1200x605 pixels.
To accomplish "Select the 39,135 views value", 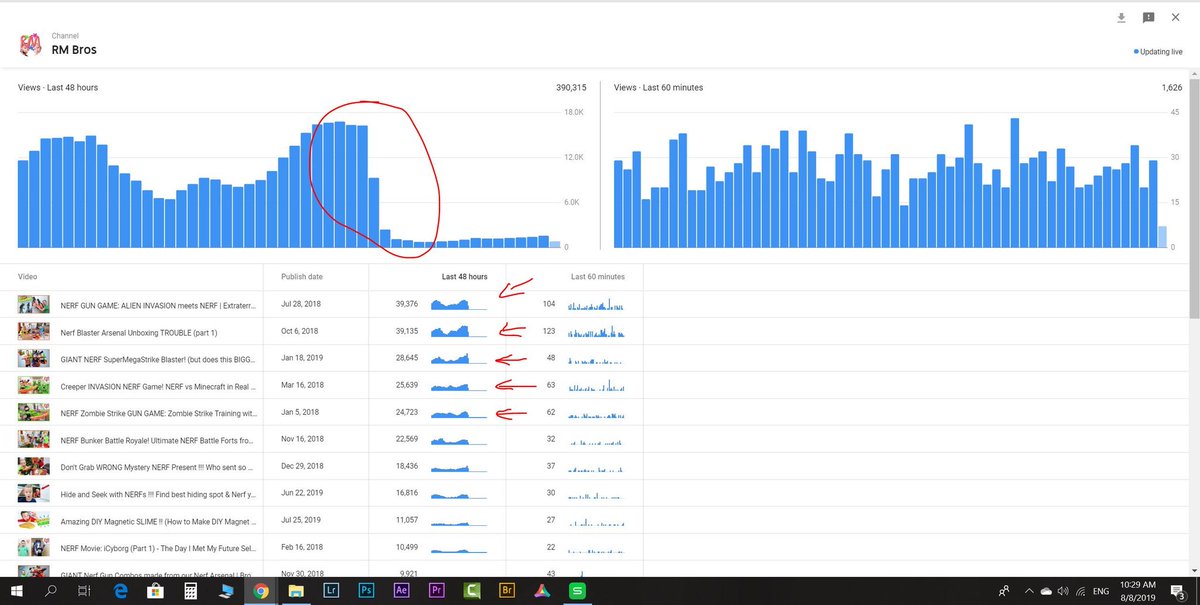I will click(x=406, y=331).
